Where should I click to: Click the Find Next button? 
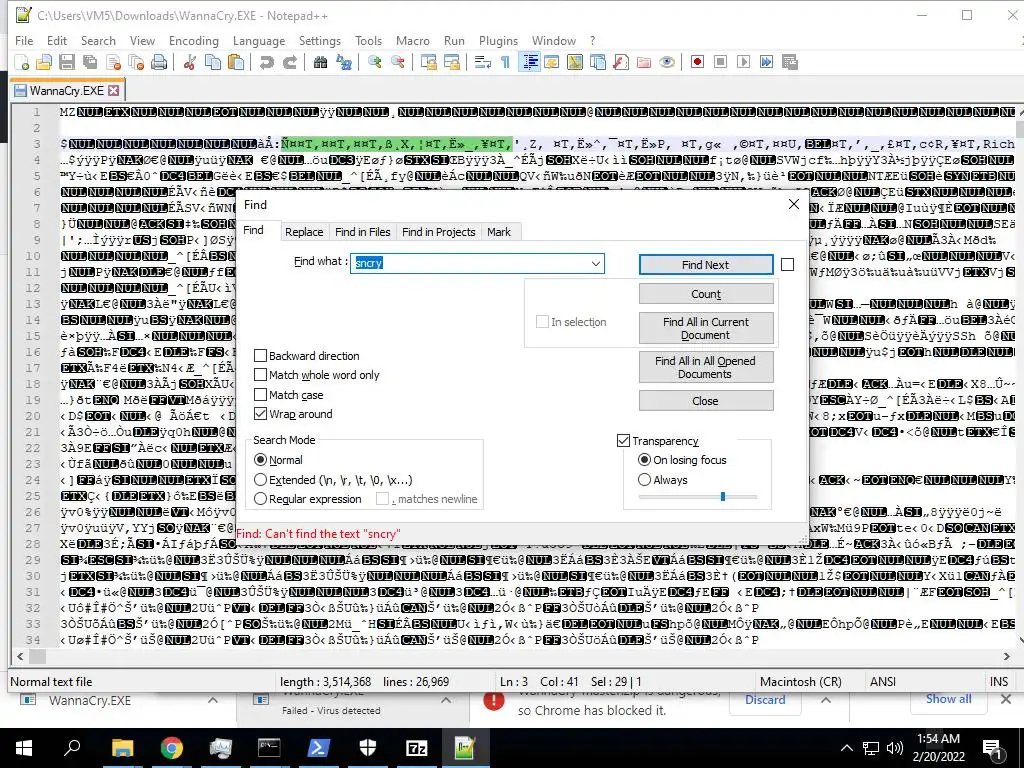(x=706, y=264)
